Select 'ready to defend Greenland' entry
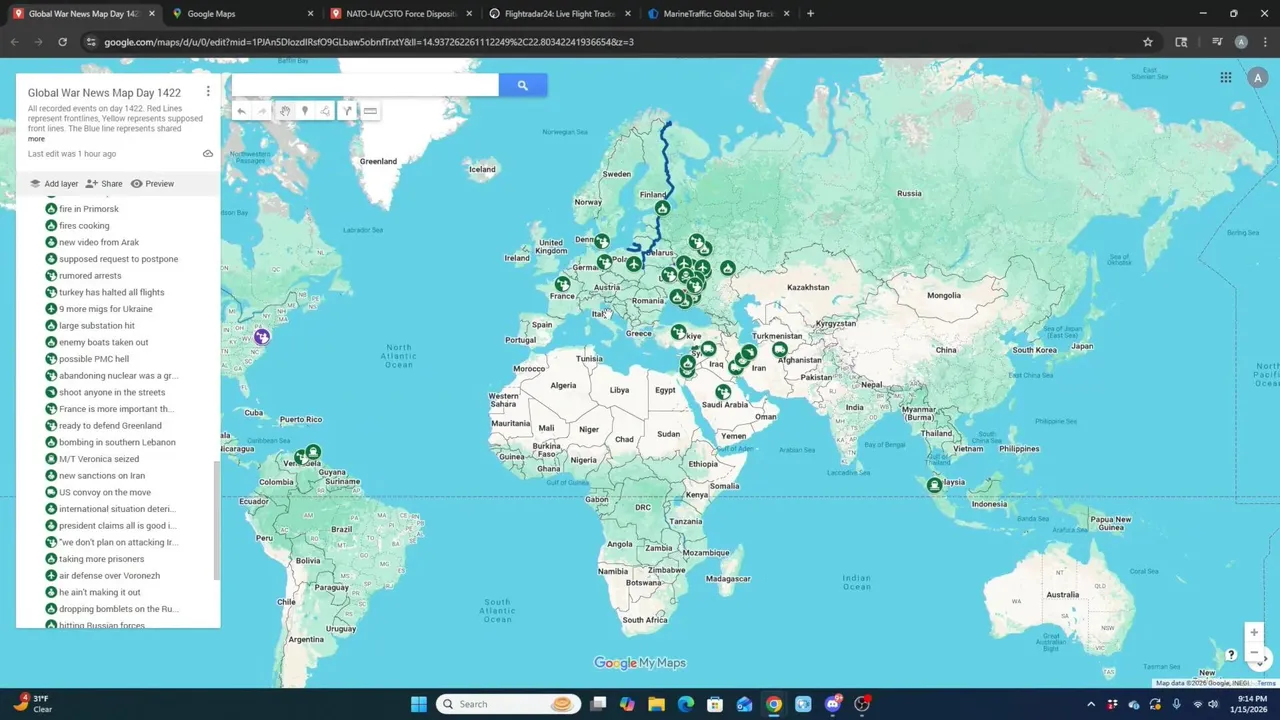This screenshot has height=720, width=1280. pyautogui.click(x=110, y=426)
